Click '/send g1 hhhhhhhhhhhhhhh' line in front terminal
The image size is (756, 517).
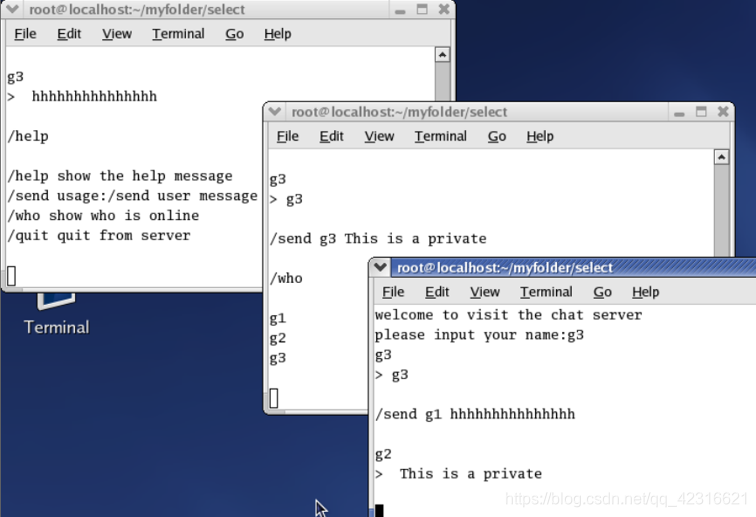pos(475,414)
